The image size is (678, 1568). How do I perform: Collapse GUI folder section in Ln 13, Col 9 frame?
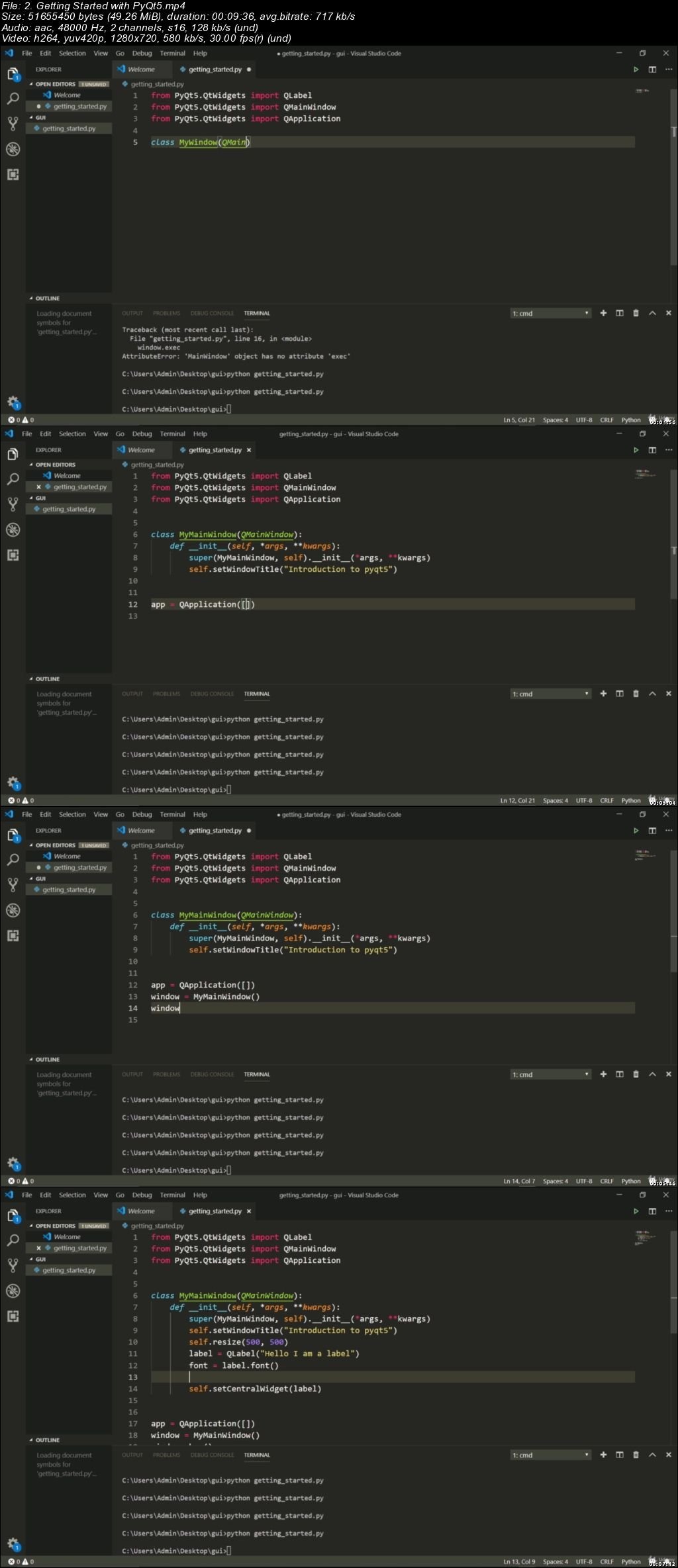pyautogui.click(x=38, y=1259)
